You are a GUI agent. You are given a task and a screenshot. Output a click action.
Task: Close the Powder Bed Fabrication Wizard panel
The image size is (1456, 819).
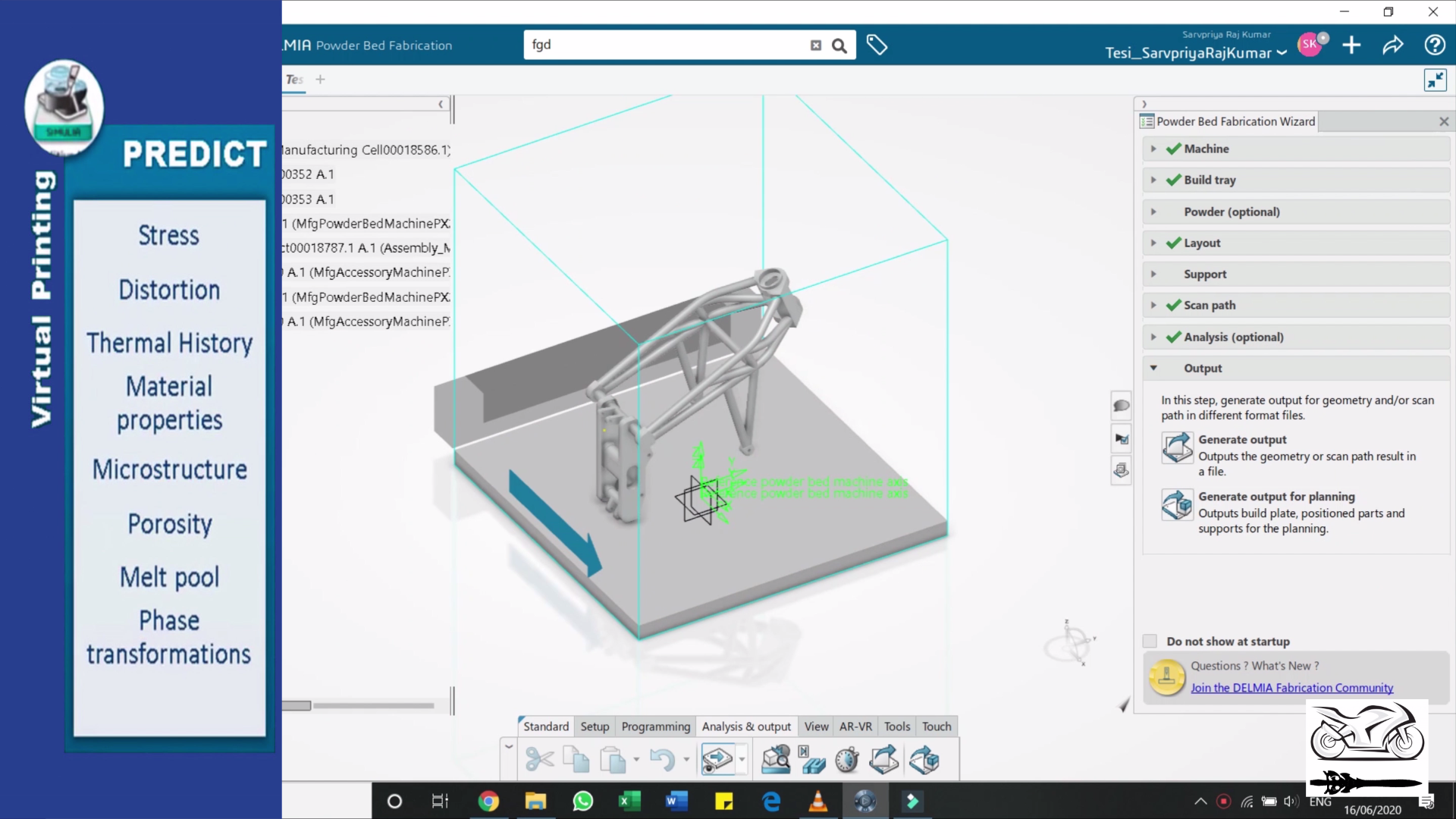(1444, 121)
